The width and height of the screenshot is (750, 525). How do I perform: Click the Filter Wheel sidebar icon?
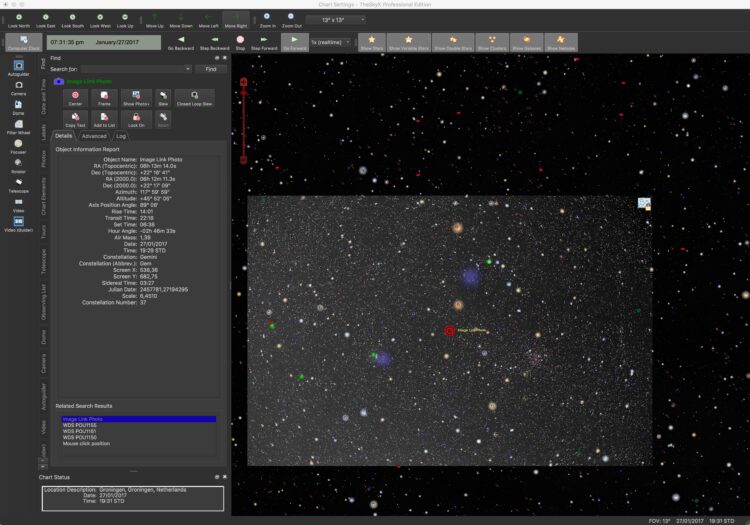[x=19, y=124]
